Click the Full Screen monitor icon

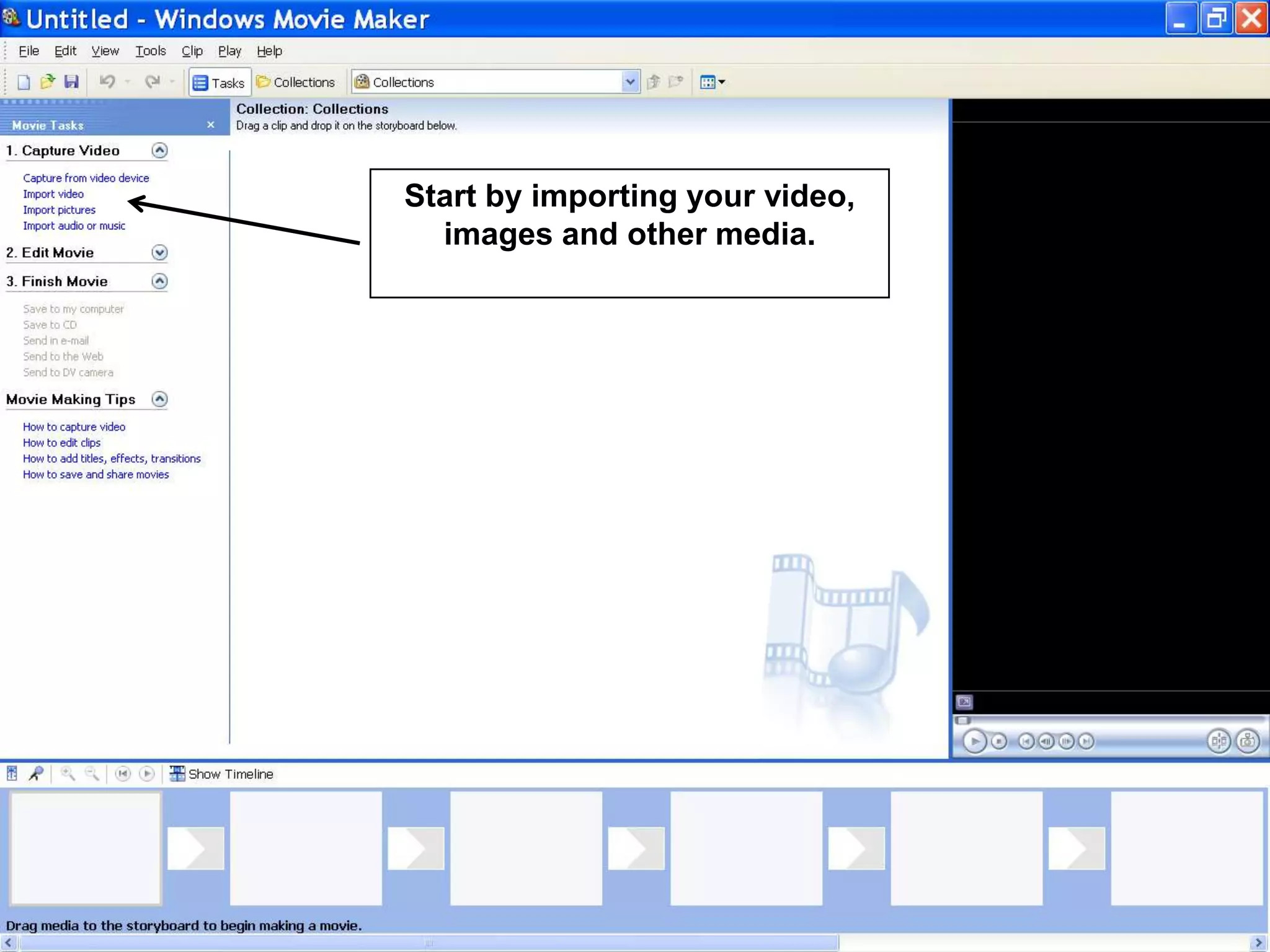pyautogui.click(x=964, y=702)
